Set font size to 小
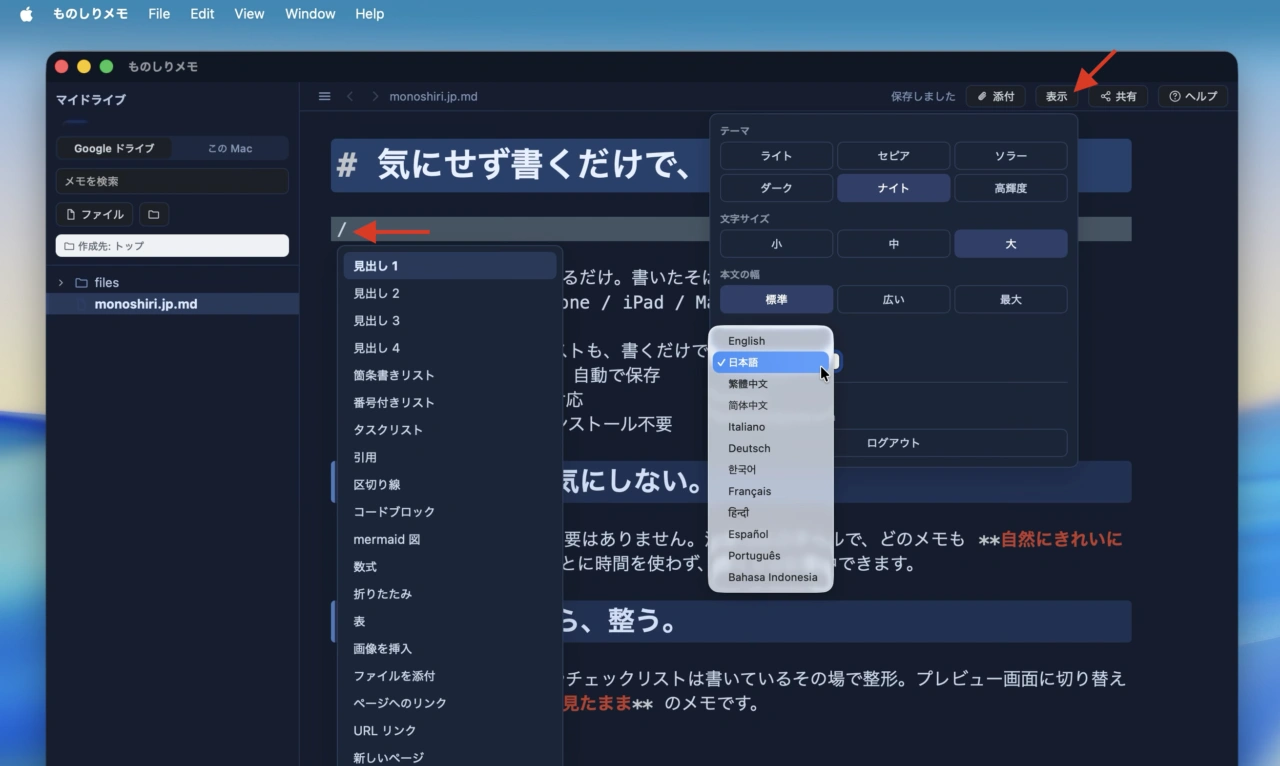This screenshot has height=766, width=1280. 776,244
